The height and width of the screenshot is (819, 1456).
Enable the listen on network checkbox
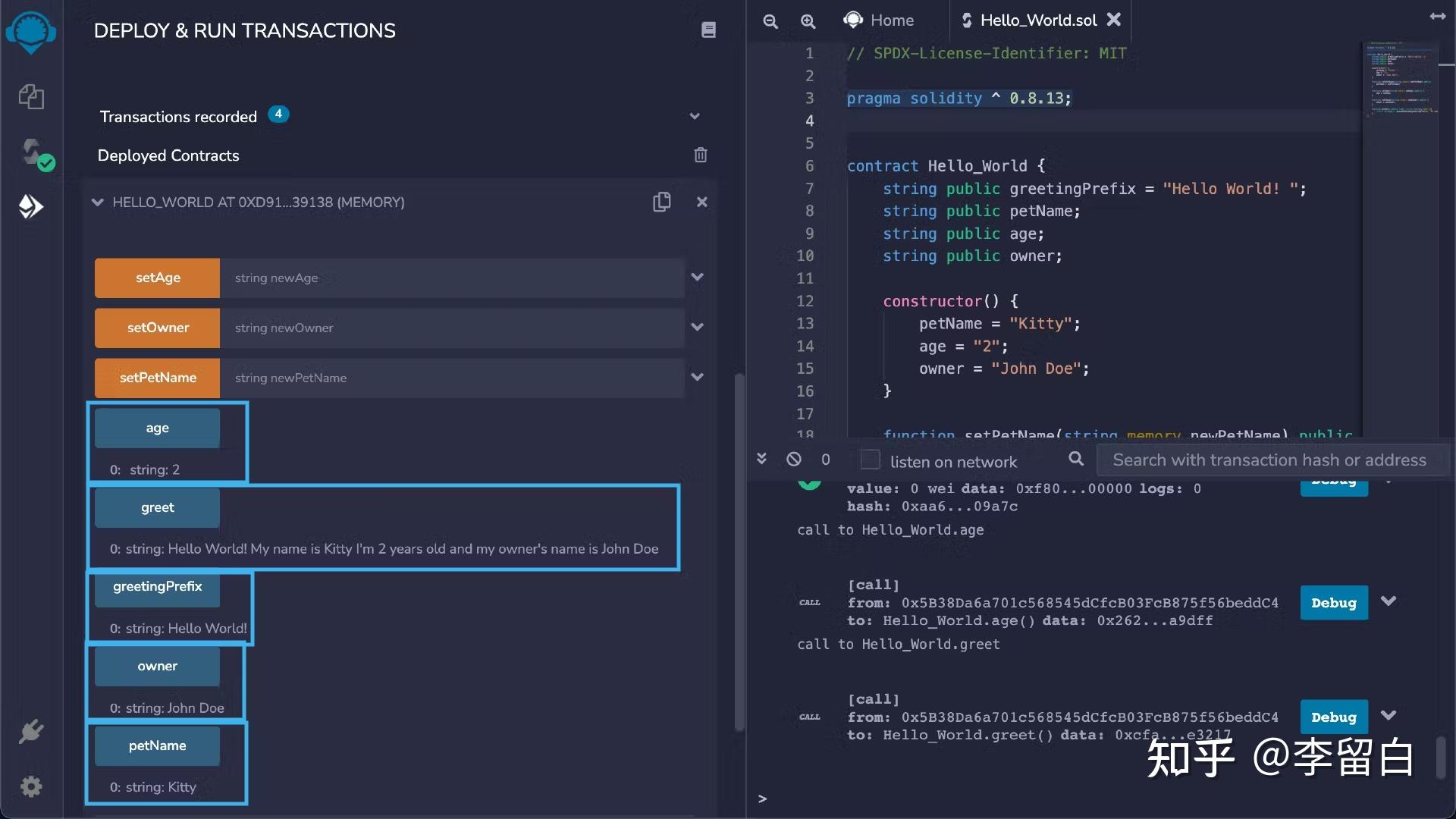tap(870, 460)
